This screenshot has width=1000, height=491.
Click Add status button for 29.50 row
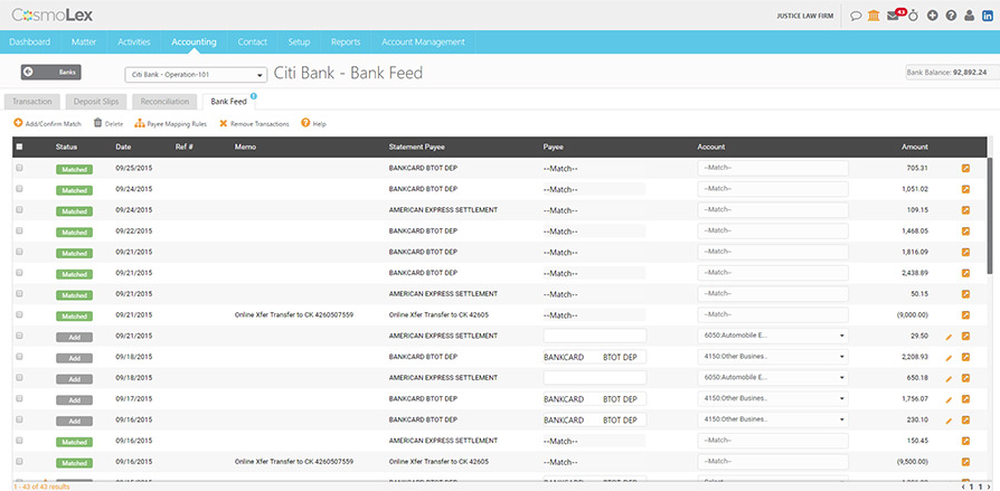coord(74,337)
